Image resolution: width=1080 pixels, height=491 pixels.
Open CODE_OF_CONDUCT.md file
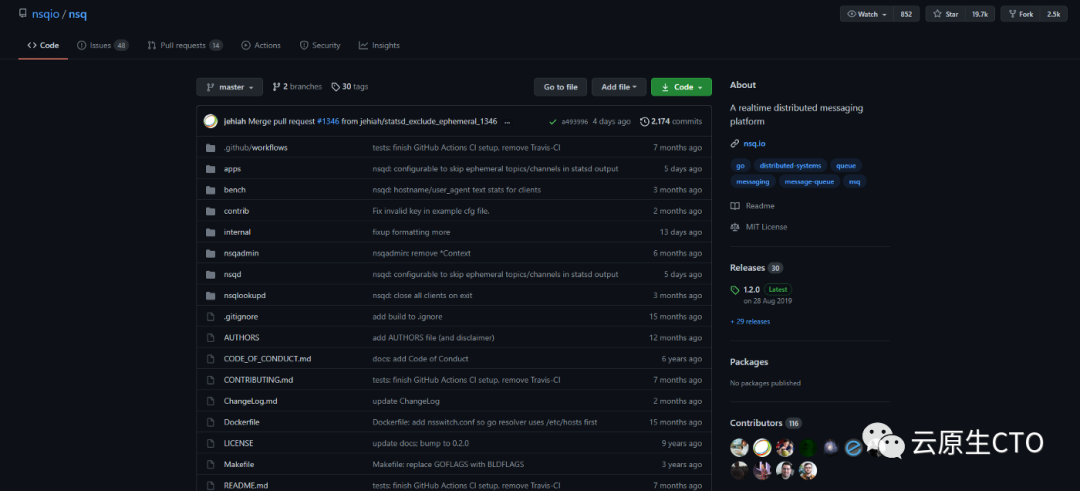(267, 359)
